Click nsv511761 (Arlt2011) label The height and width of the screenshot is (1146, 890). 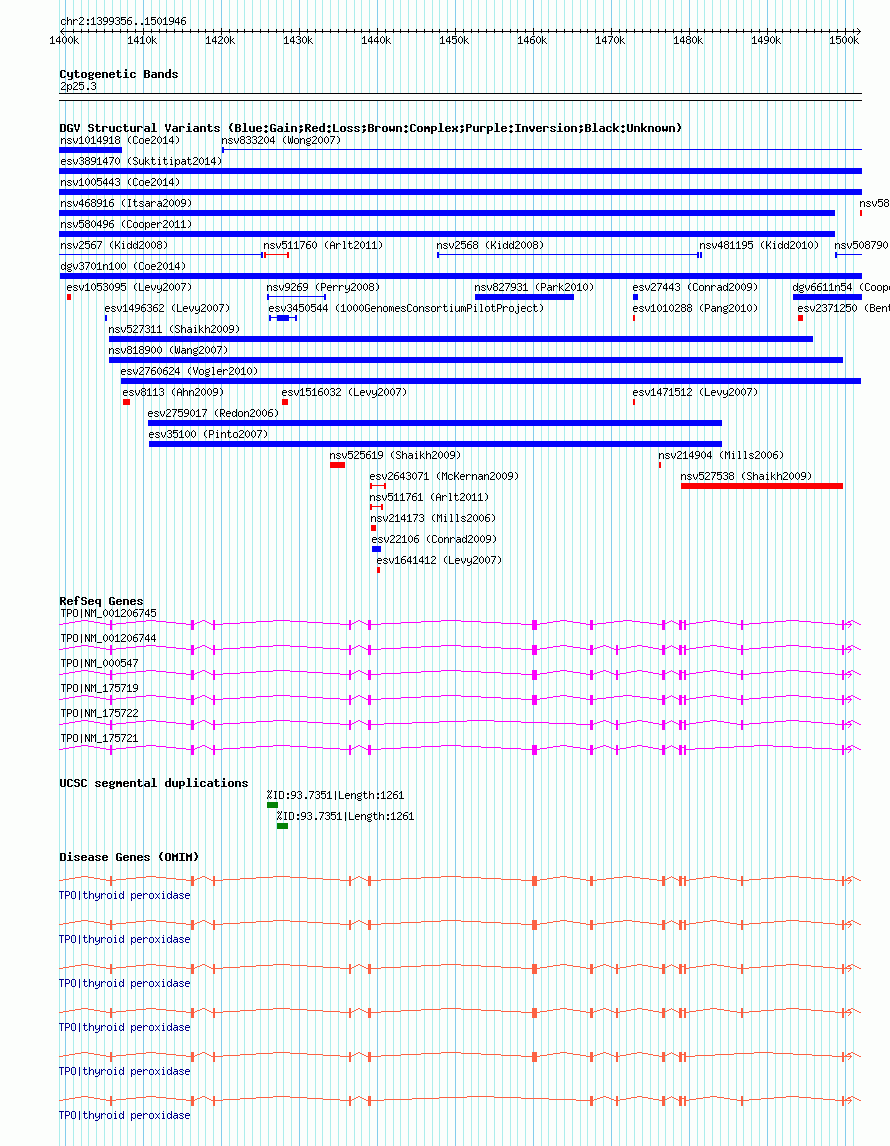tap(429, 498)
